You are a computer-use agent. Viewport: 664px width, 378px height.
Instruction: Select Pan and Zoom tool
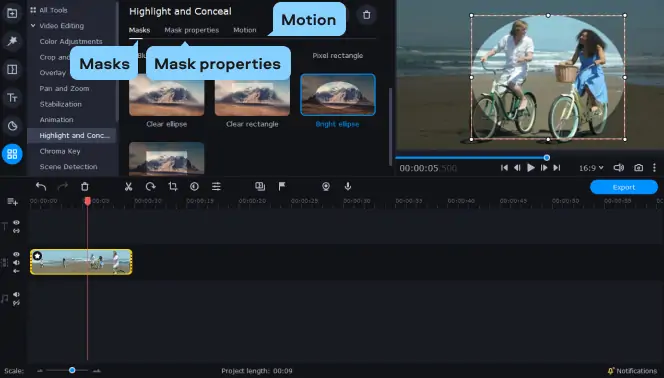64,88
